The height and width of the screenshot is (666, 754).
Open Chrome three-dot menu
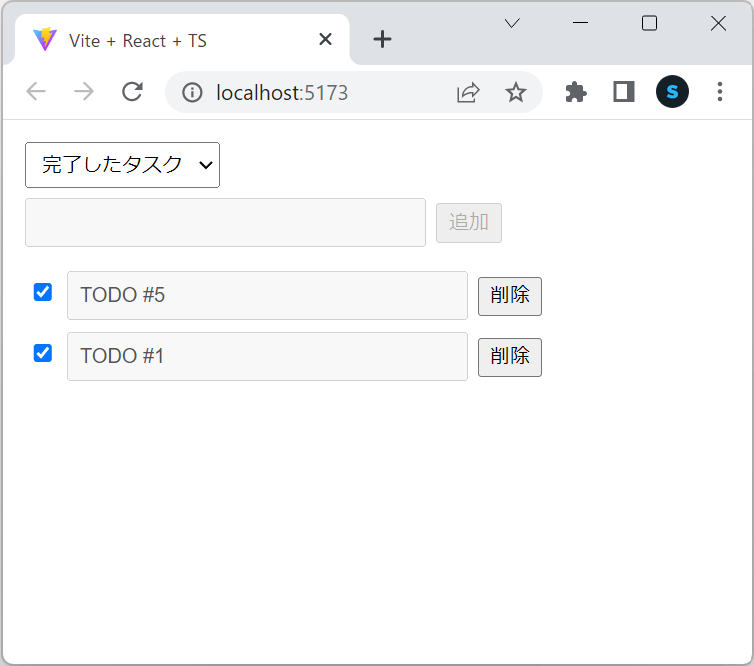click(719, 91)
